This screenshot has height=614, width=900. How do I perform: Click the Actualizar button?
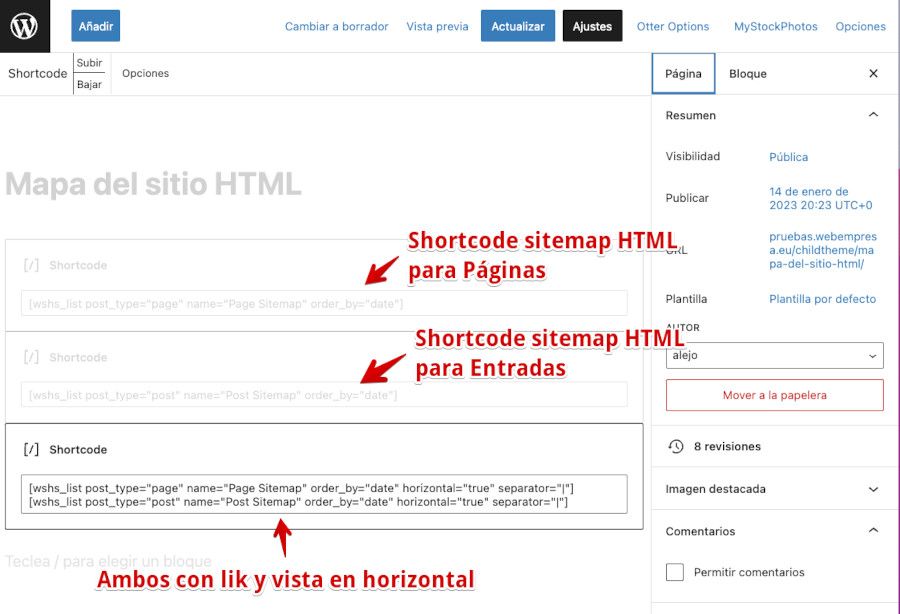[518, 26]
